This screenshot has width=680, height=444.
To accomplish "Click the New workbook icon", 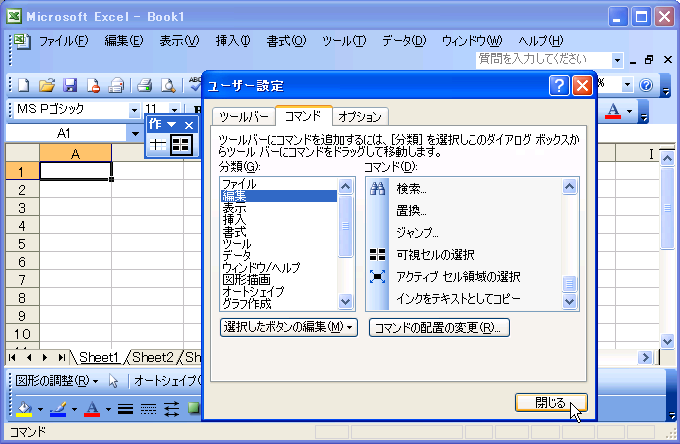I will pos(23,85).
